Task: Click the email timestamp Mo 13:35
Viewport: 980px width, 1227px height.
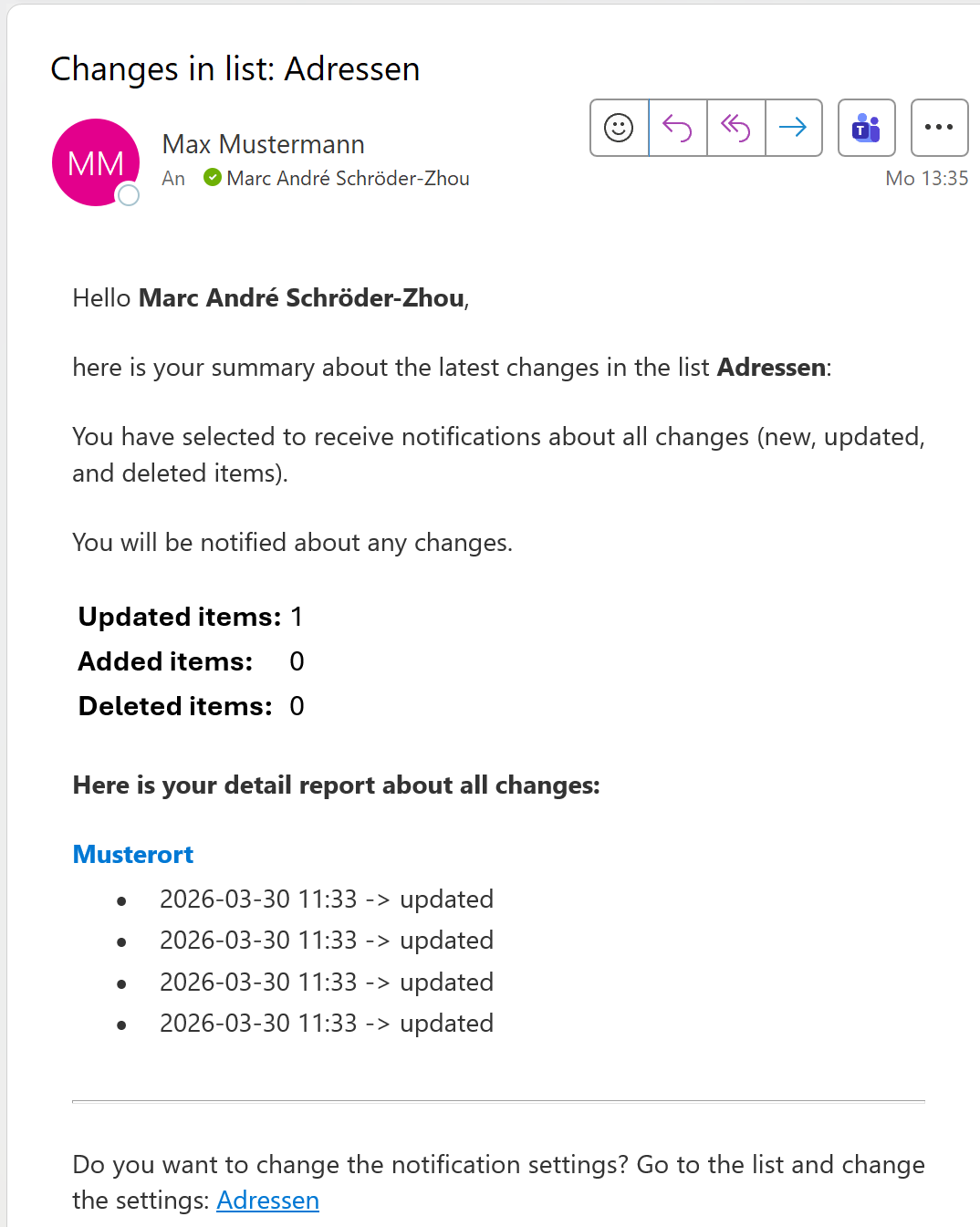Action: tap(927, 178)
